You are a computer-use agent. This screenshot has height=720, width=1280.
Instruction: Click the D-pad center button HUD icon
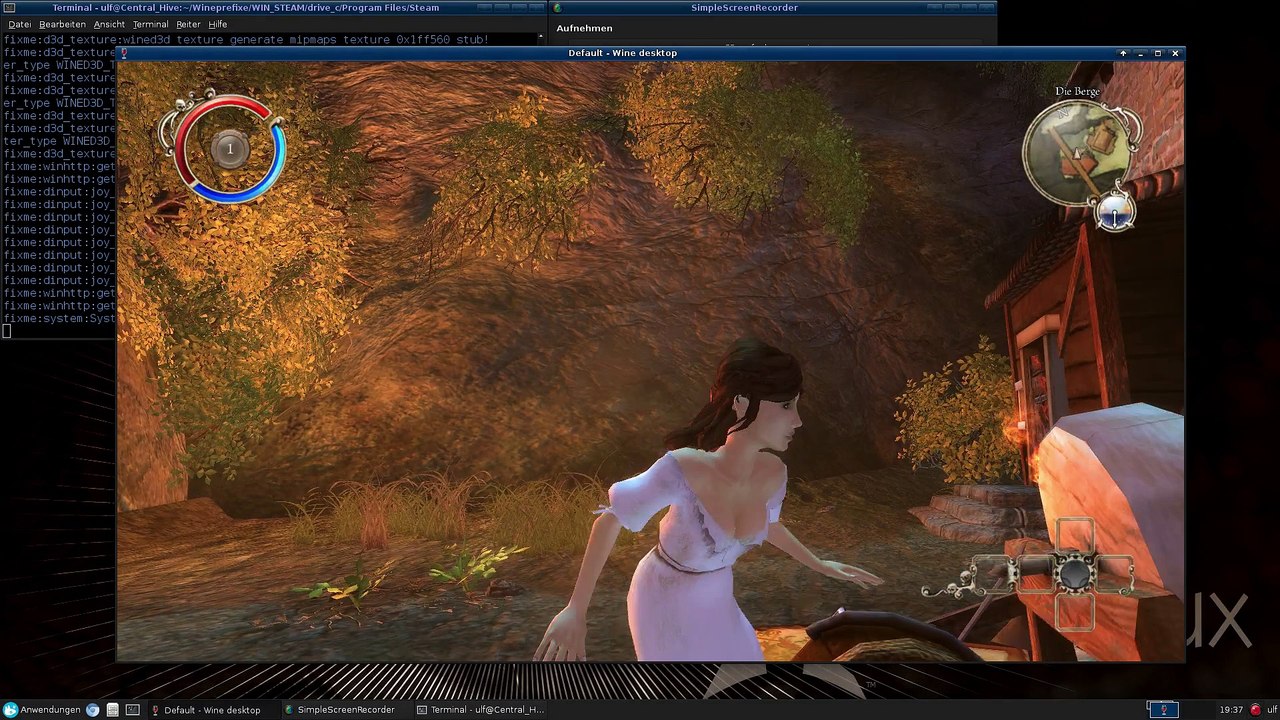click(1075, 574)
